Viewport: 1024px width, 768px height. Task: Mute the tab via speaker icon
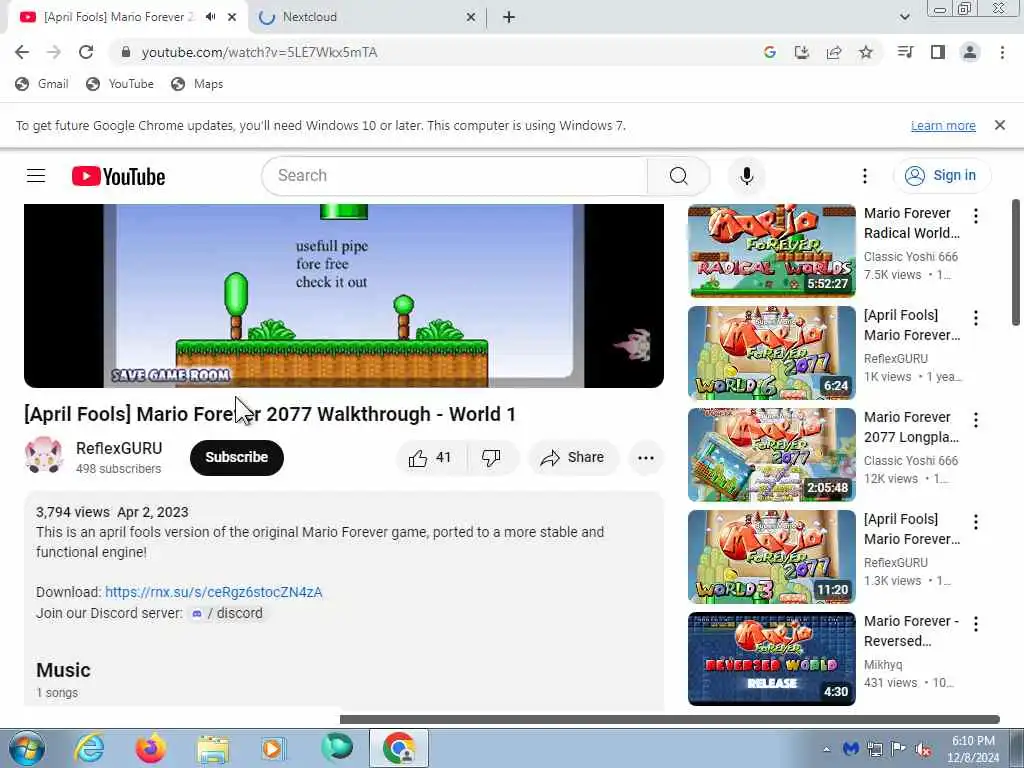tap(210, 17)
